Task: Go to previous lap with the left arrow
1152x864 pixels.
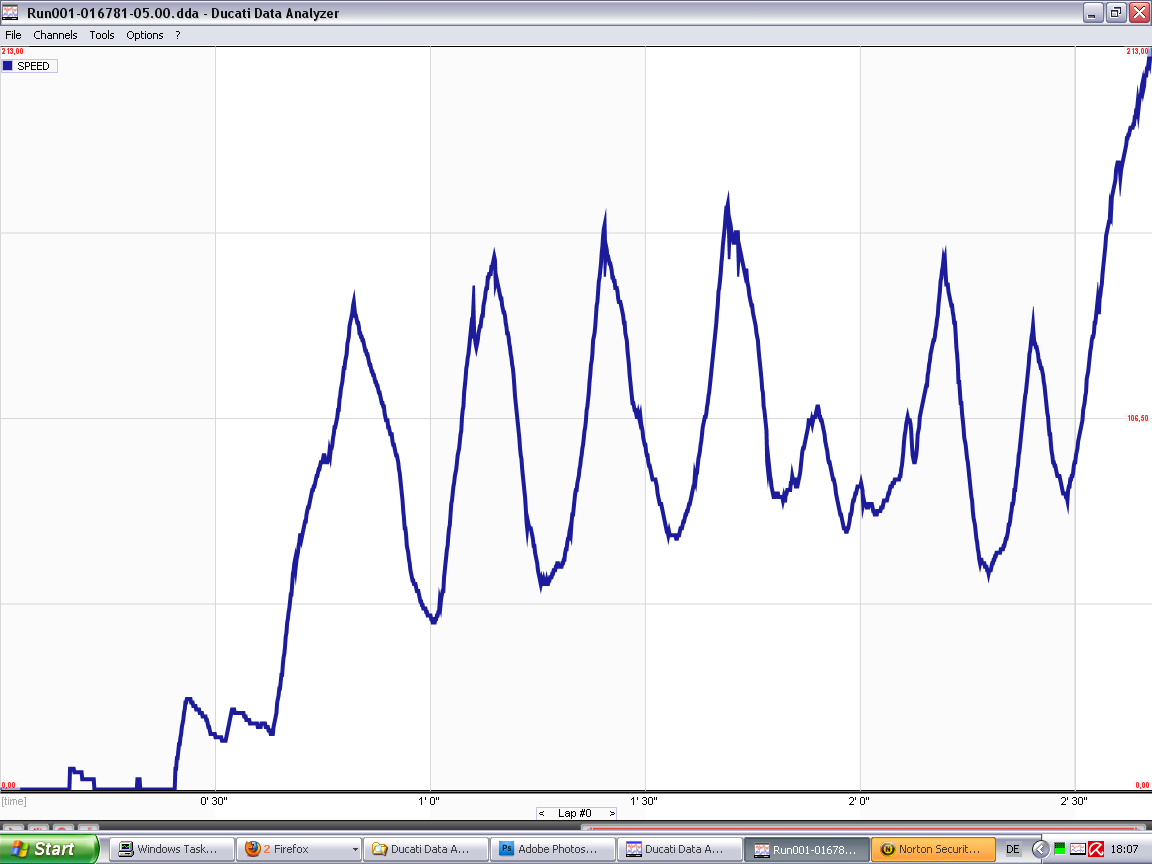Action: coord(541,813)
